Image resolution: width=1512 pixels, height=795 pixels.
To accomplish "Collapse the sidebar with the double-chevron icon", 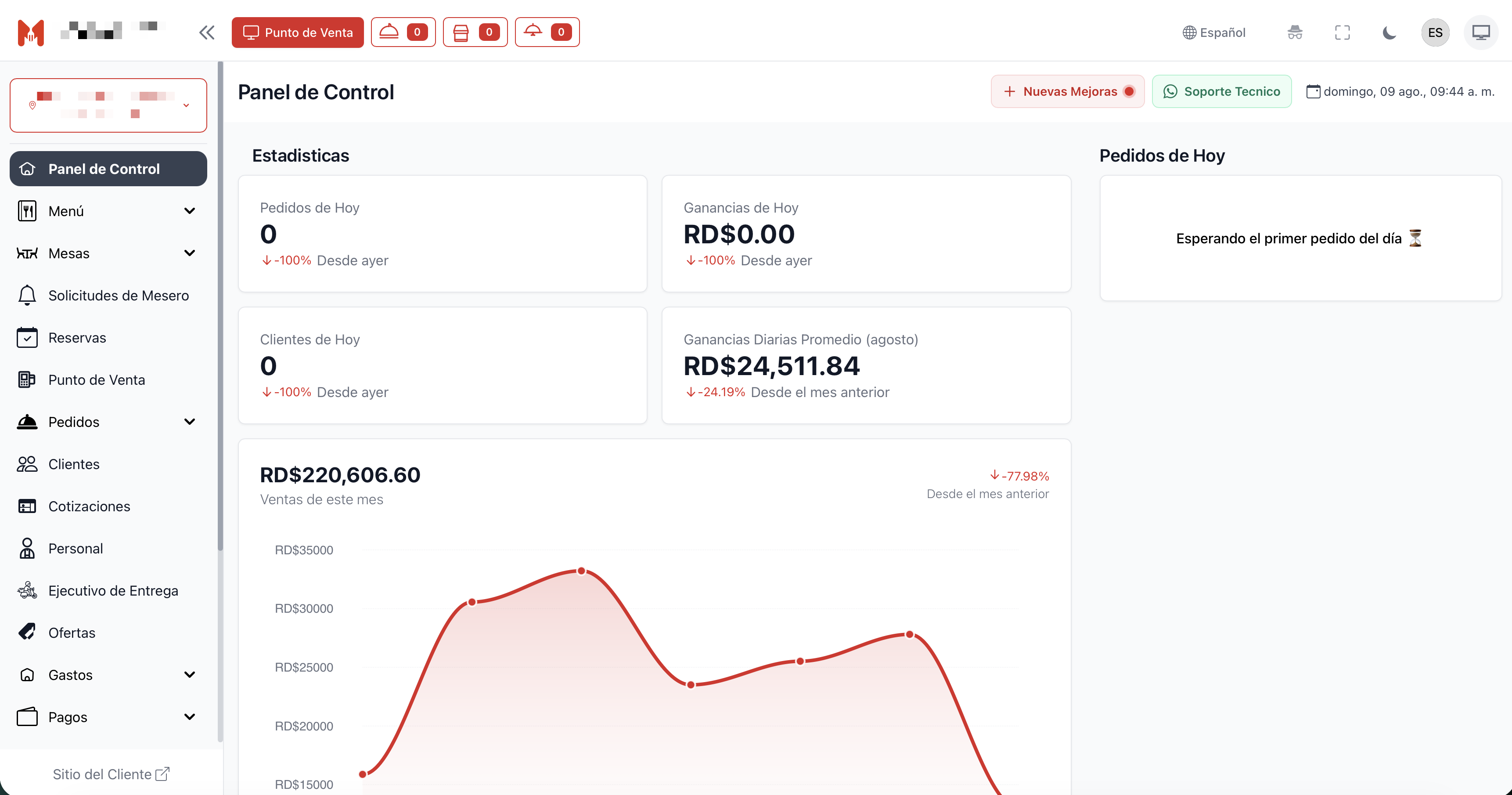I will 207,33.
